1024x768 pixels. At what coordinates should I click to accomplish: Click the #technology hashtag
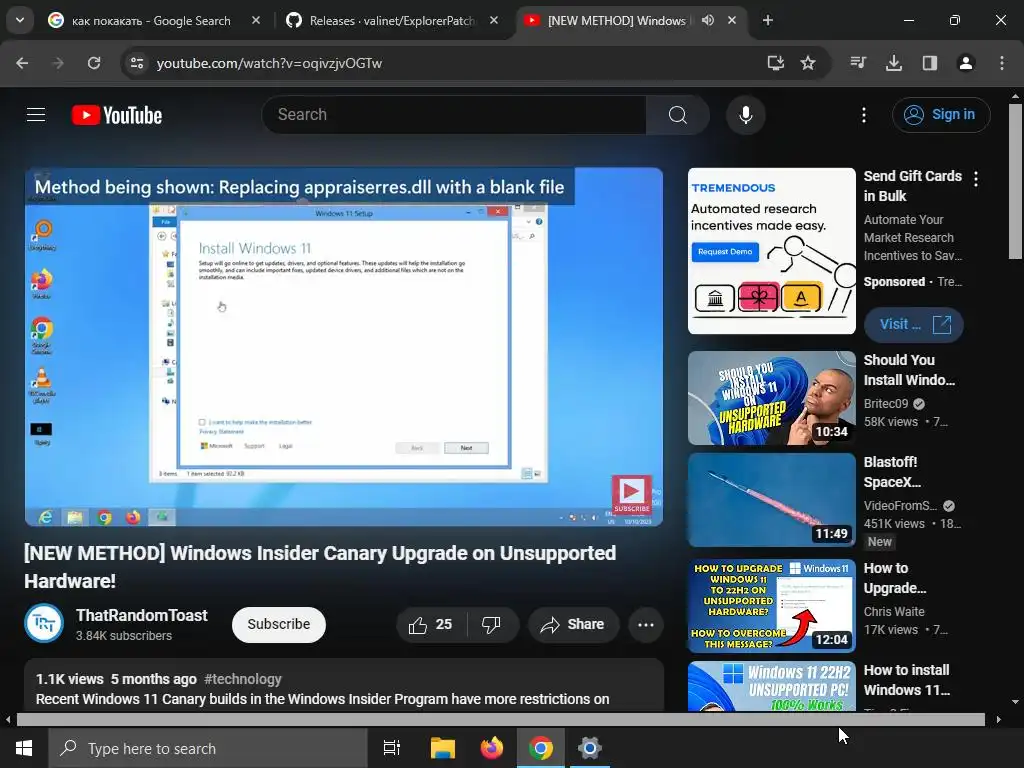point(243,679)
